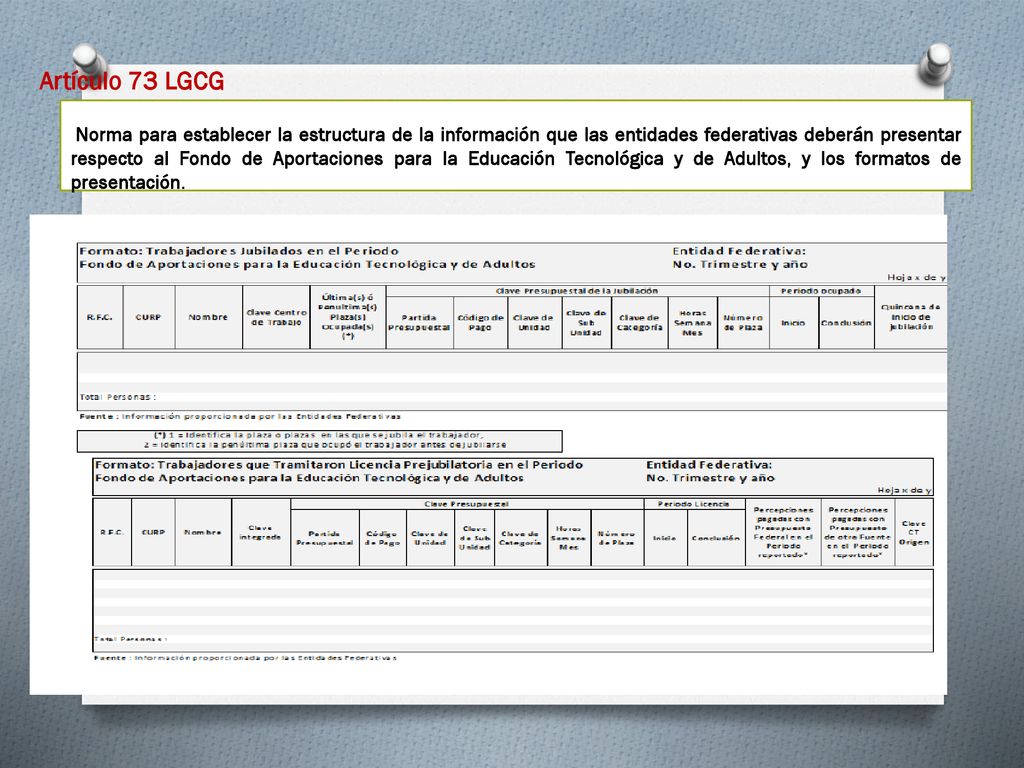Click "Clave de Categoría" in the Jubilados table
Screen dimensions: 1024x768
(640, 323)
